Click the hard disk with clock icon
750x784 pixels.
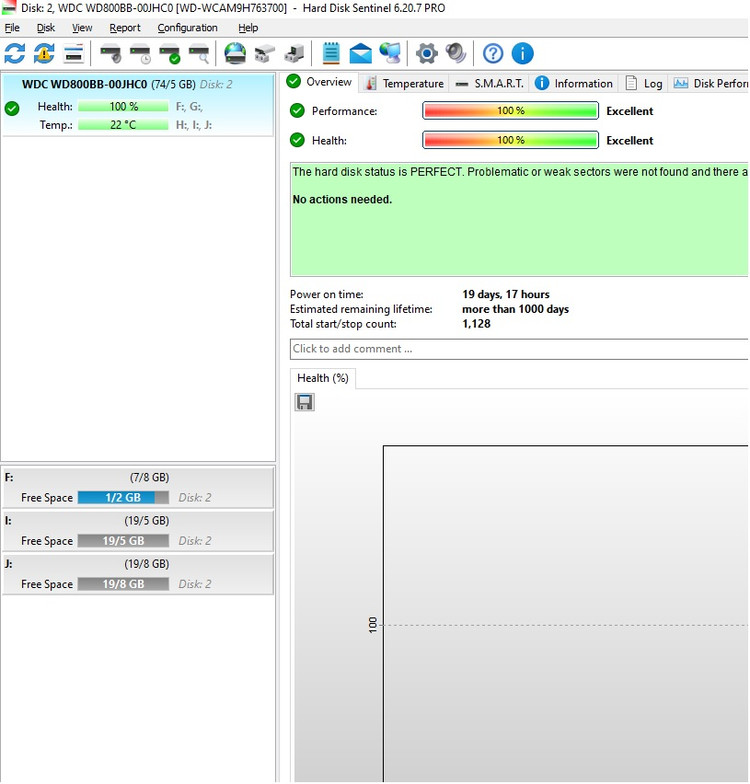point(140,54)
